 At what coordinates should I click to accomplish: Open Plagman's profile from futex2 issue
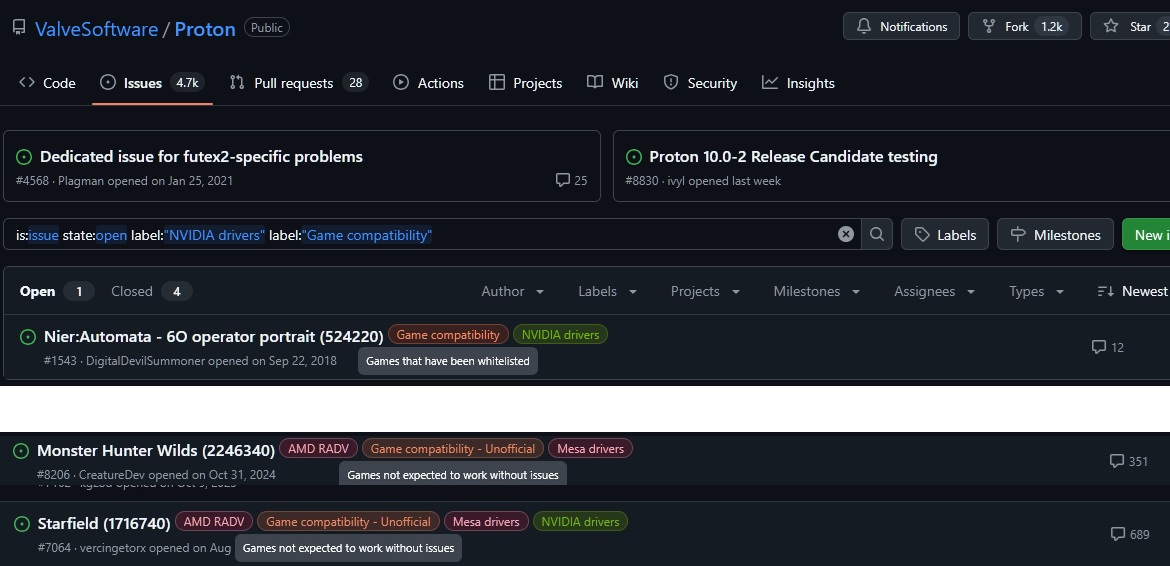[x=81, y=180]
